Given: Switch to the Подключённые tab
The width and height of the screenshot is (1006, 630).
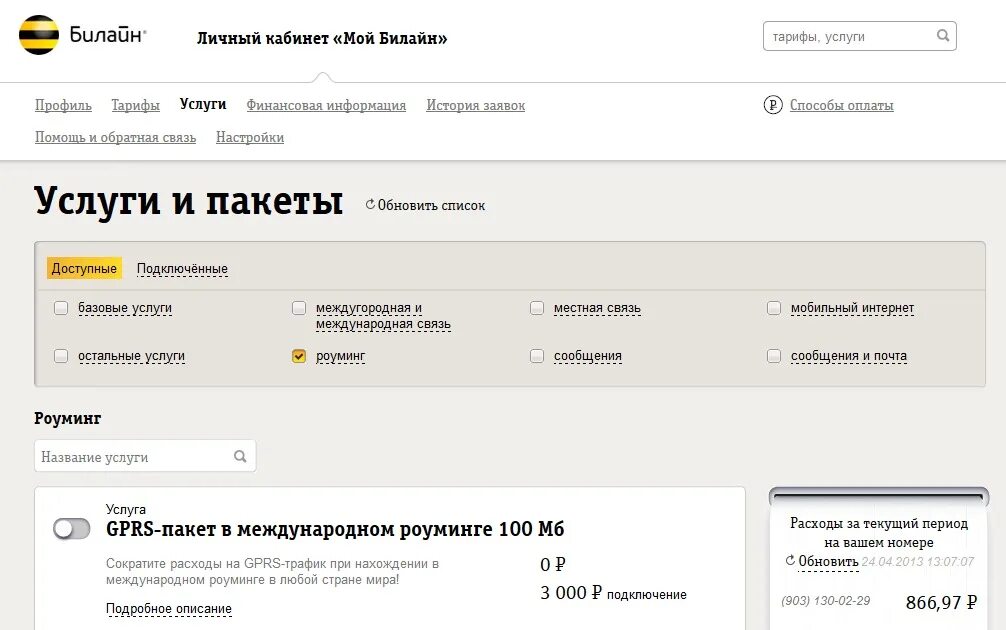Looking at the screenshot, I should 182,269.
